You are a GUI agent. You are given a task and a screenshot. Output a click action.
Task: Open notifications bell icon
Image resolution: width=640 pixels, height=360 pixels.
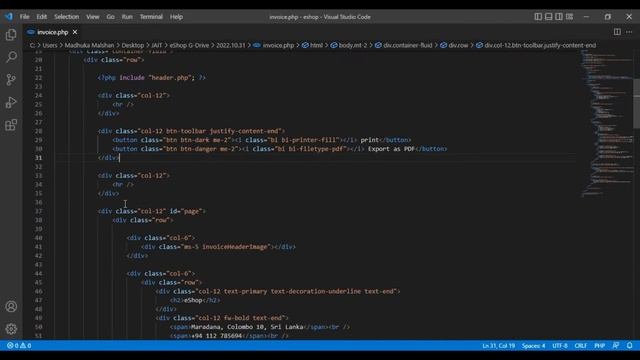coord(629,346)
